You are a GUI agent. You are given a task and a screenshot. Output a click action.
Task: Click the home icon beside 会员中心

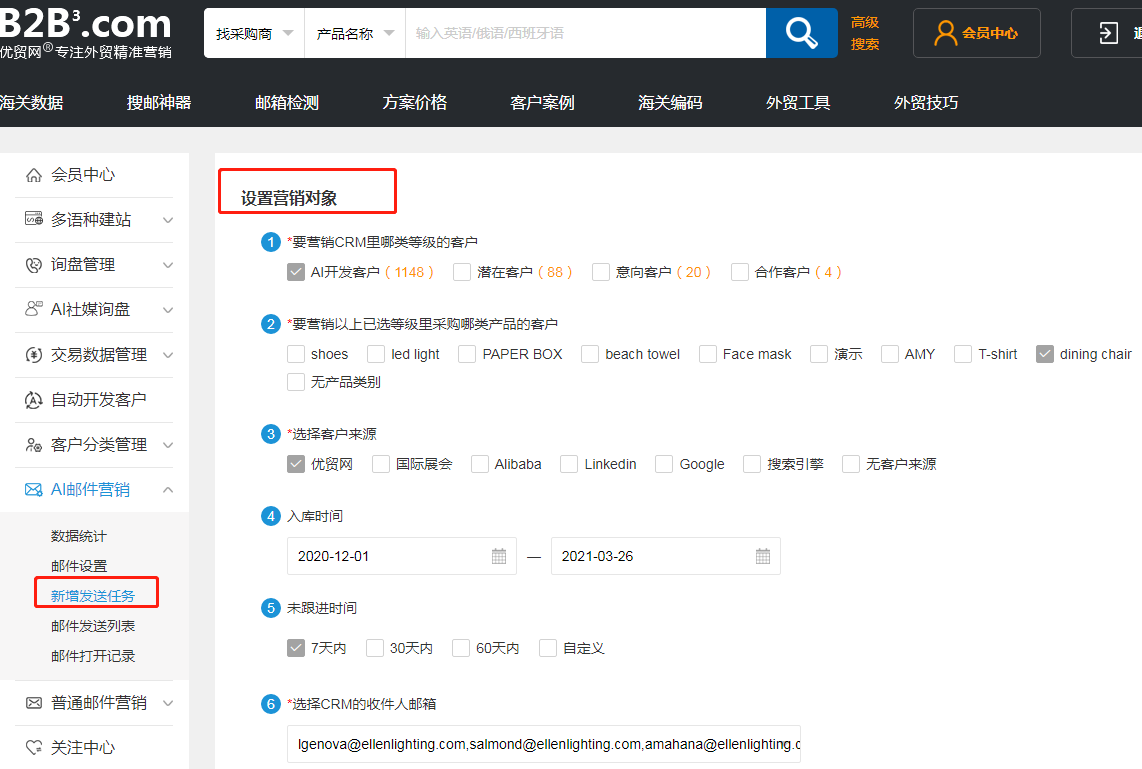tap(34, 176)
